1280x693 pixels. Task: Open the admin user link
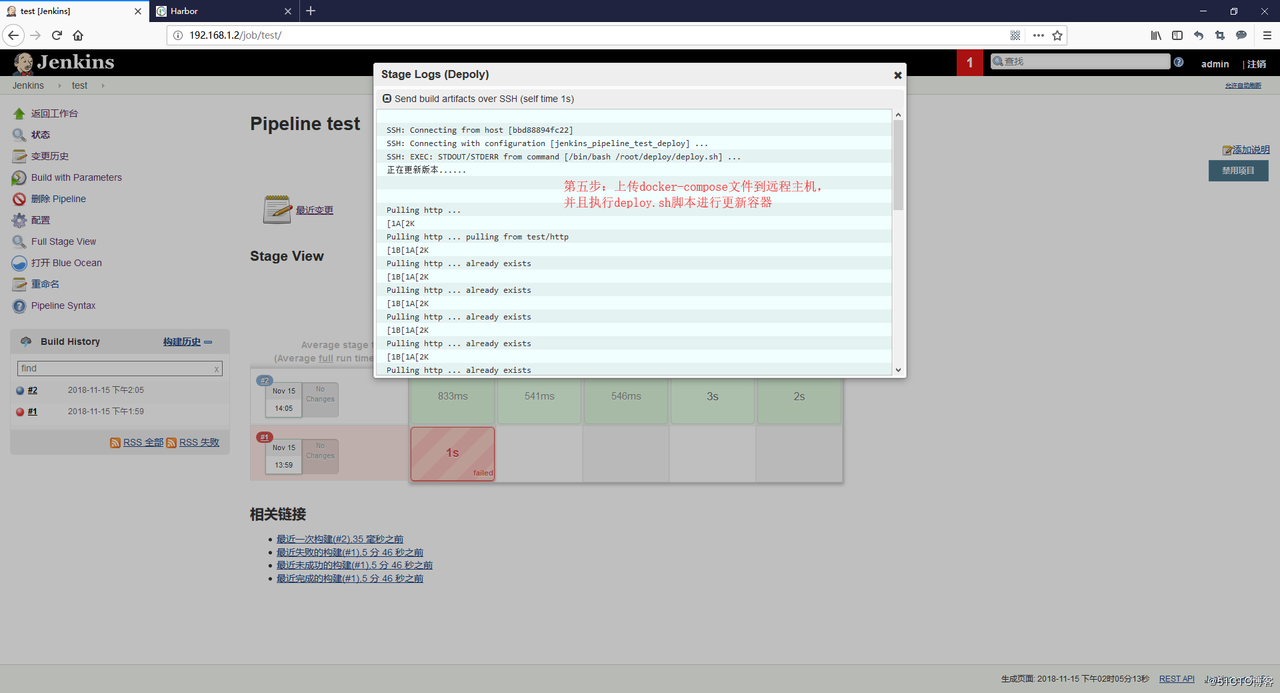(x=1215, y=64)
